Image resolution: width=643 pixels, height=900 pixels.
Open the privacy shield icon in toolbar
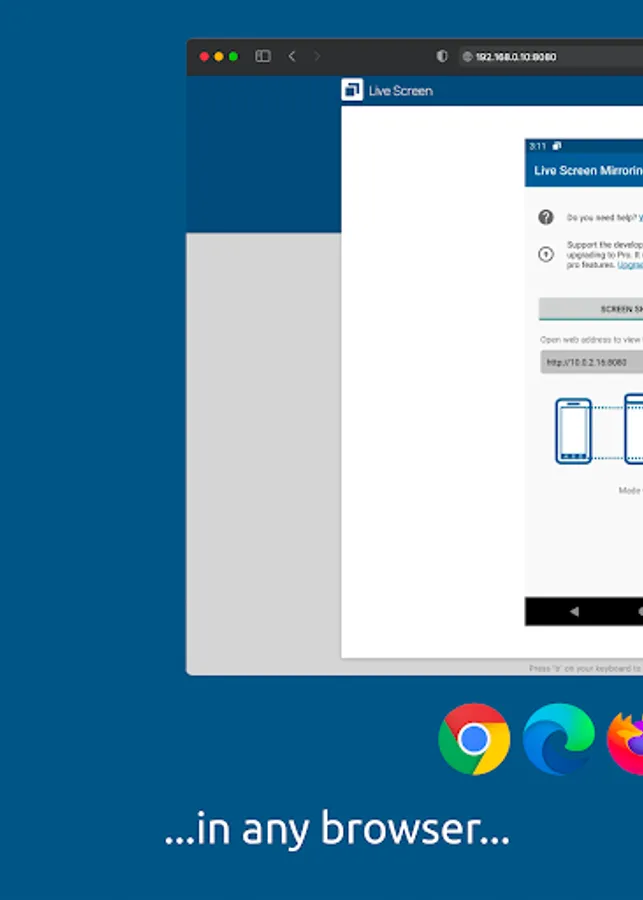(x=441, y=56)
